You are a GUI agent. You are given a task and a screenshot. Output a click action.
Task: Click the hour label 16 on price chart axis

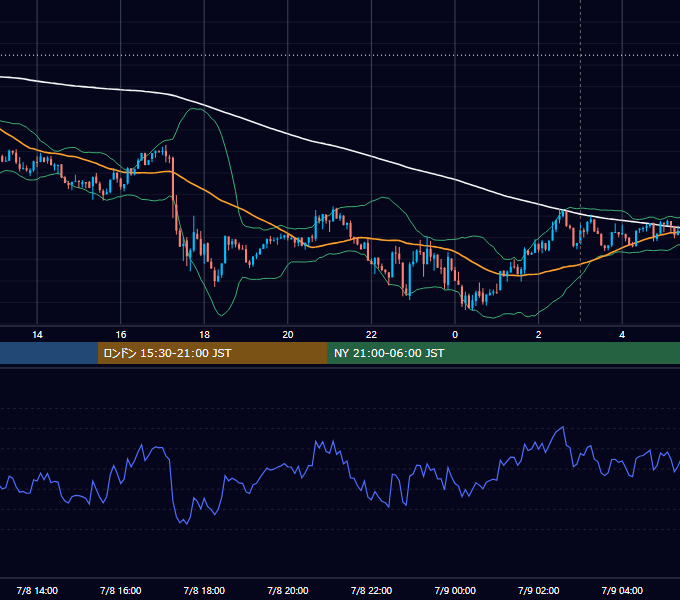click(x=121, y=335)
